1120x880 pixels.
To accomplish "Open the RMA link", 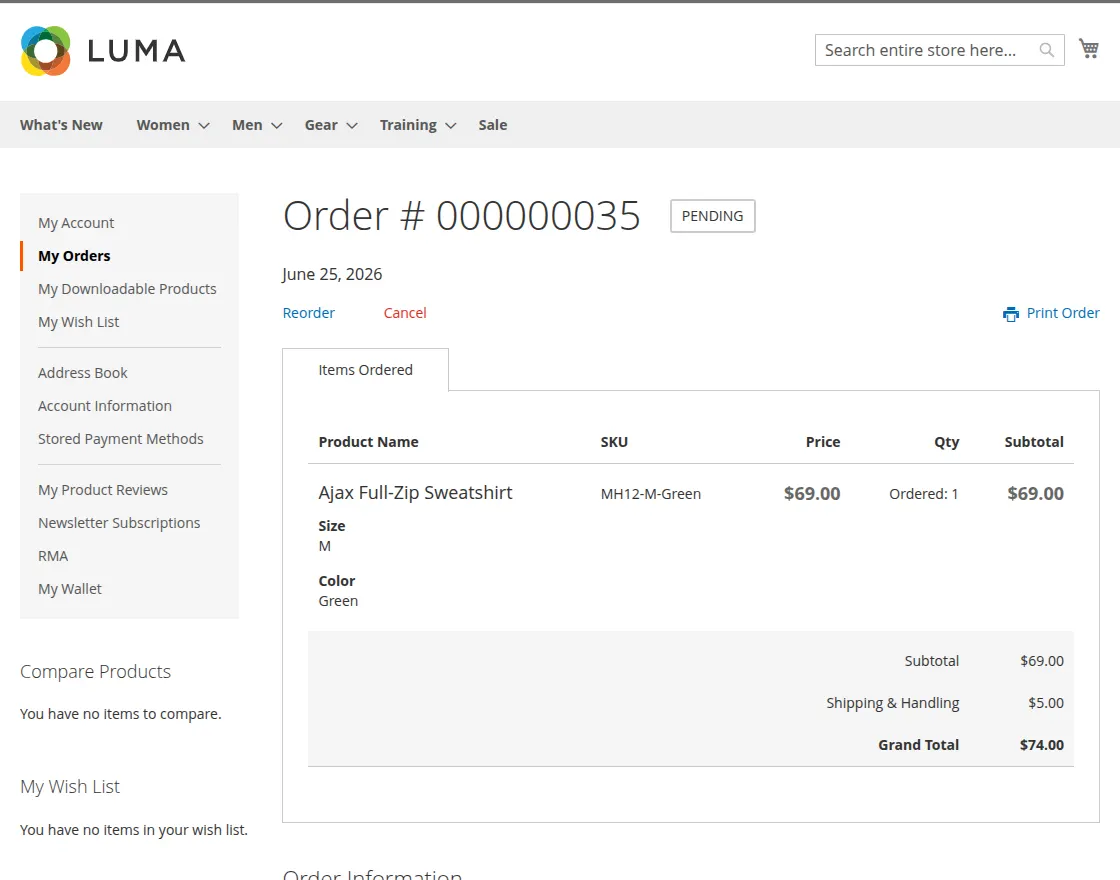I will coord(53,556).
